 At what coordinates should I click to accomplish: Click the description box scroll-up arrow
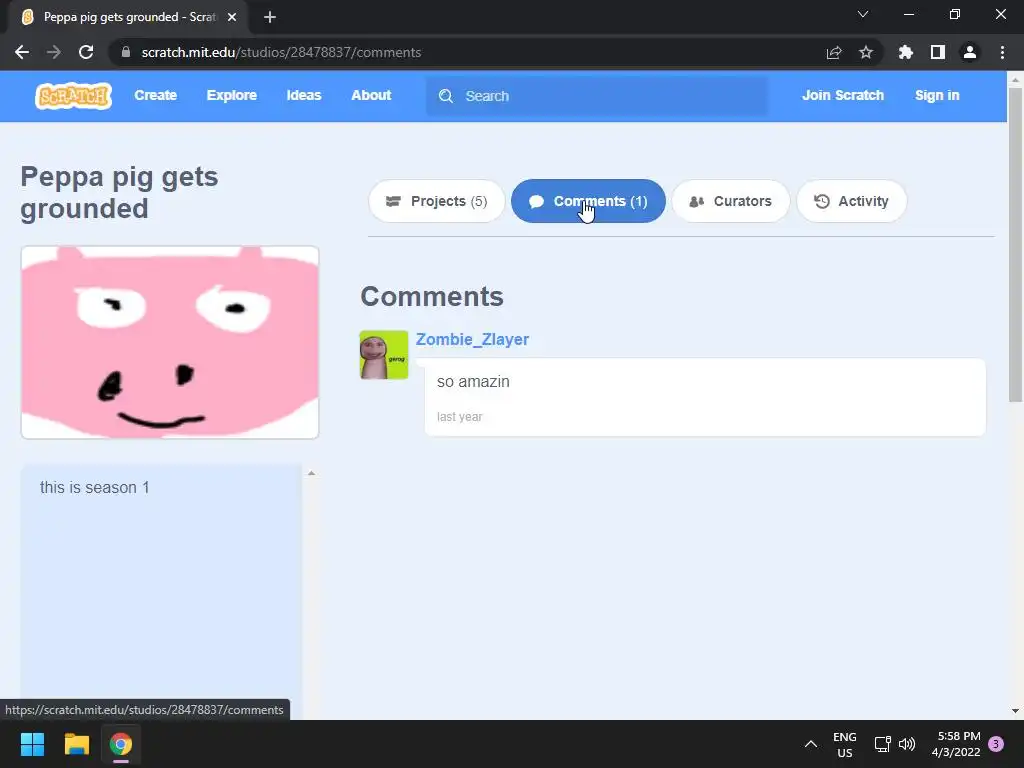312,473
